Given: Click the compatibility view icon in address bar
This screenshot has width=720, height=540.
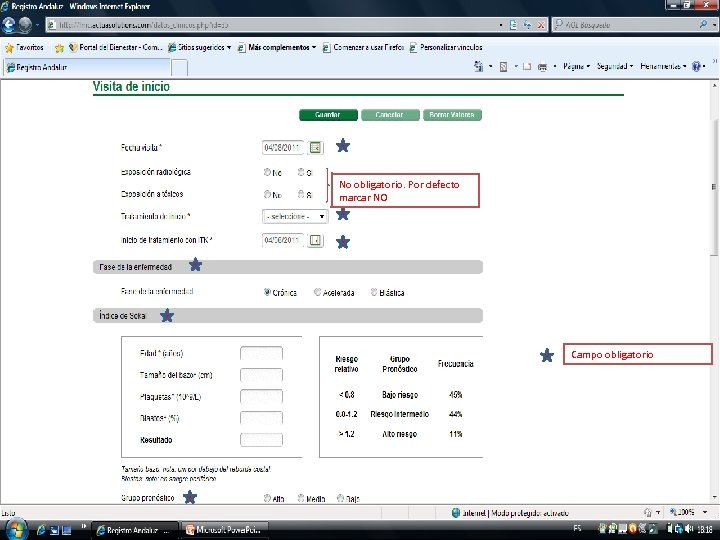Looking at the screenshot, I should (513, 25).
